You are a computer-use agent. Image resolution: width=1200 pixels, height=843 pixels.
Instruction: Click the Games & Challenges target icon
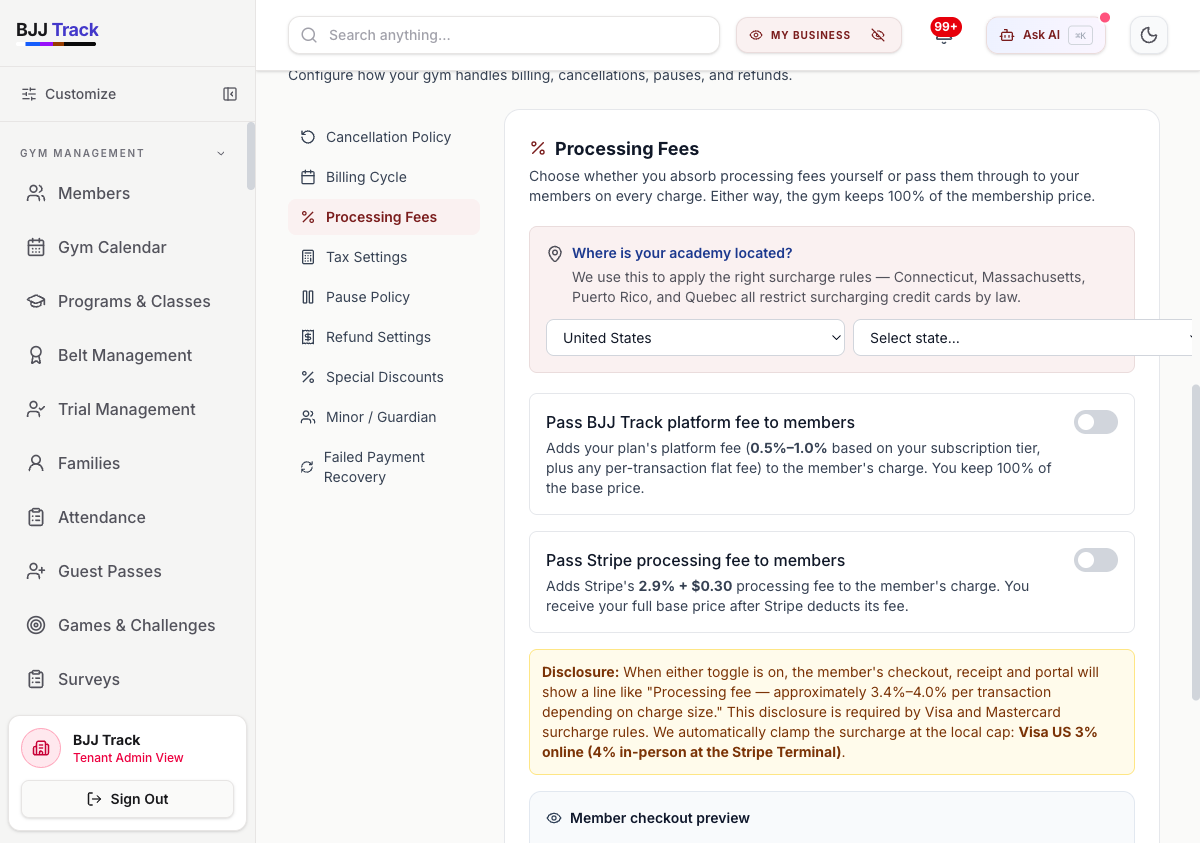pos(36,625)
